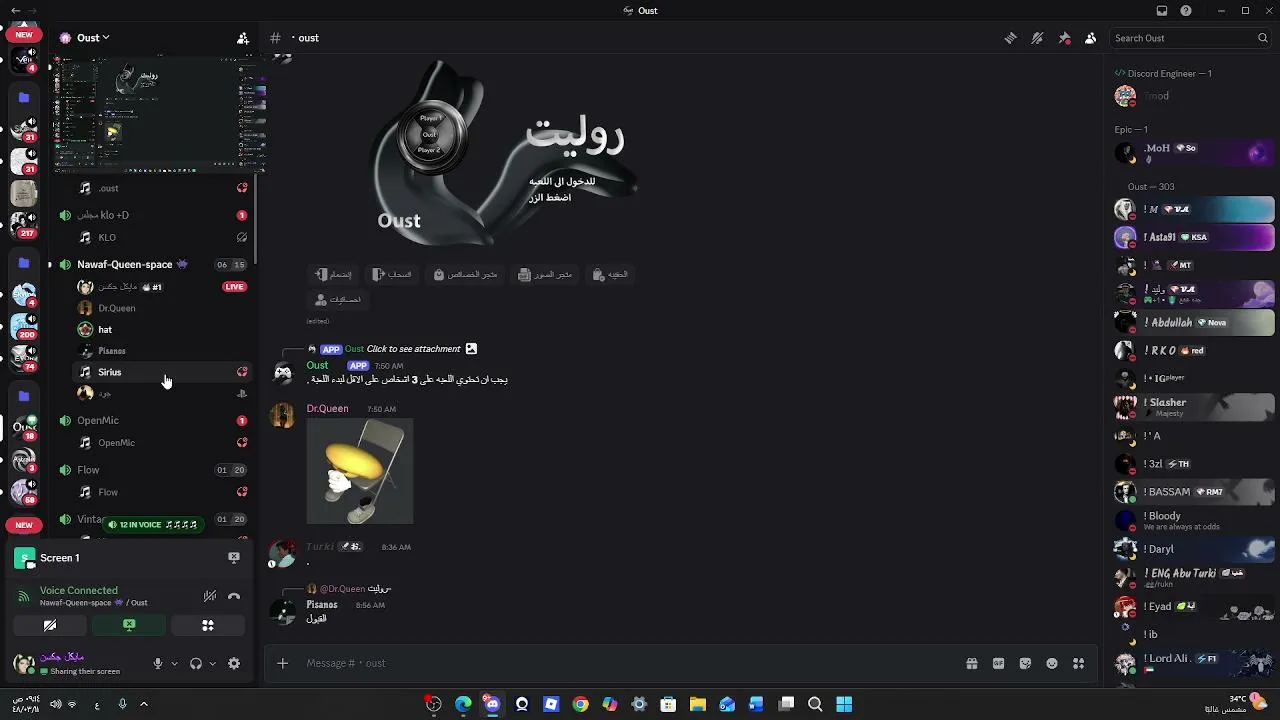
Task: Open the sticker picker
Action: (1025, 663)
